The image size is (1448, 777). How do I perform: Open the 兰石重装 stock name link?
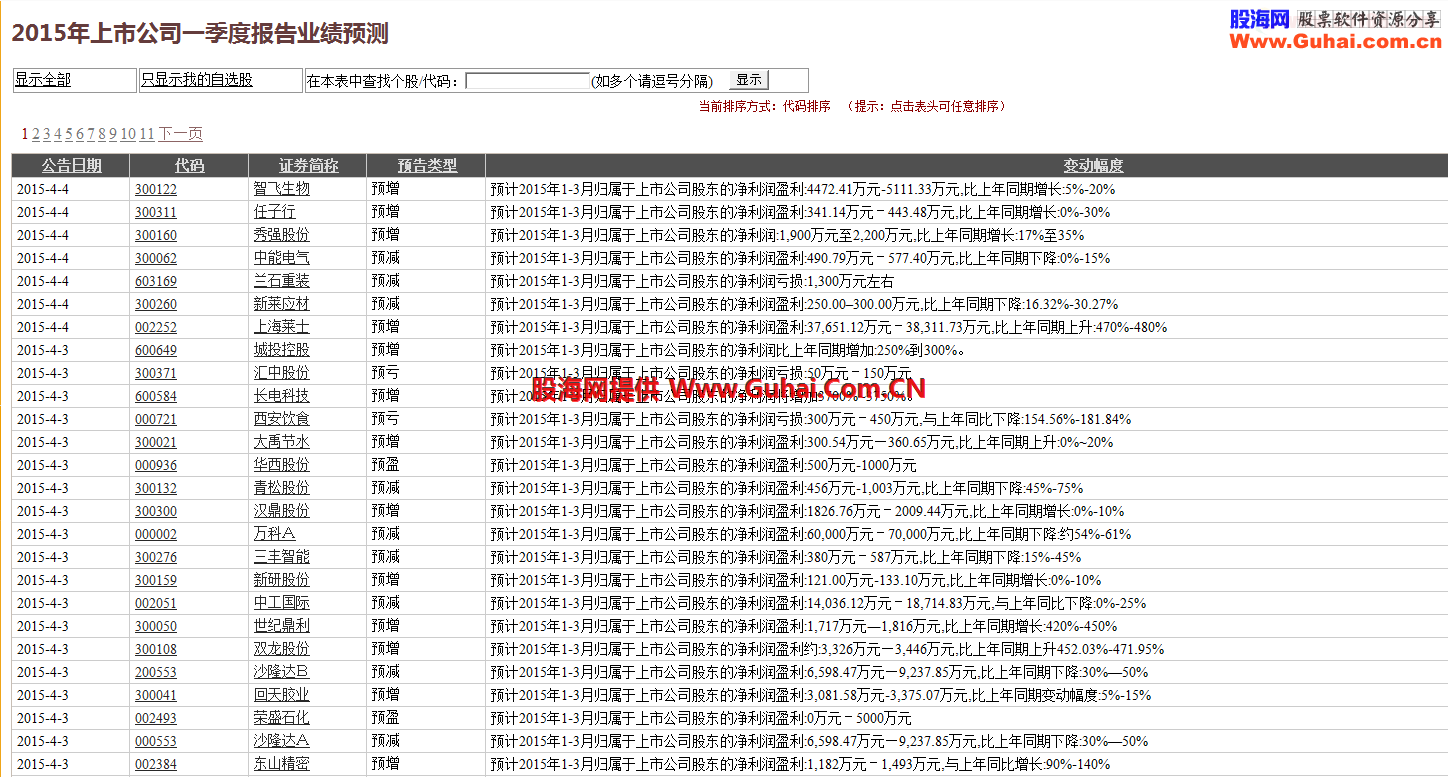282,281
